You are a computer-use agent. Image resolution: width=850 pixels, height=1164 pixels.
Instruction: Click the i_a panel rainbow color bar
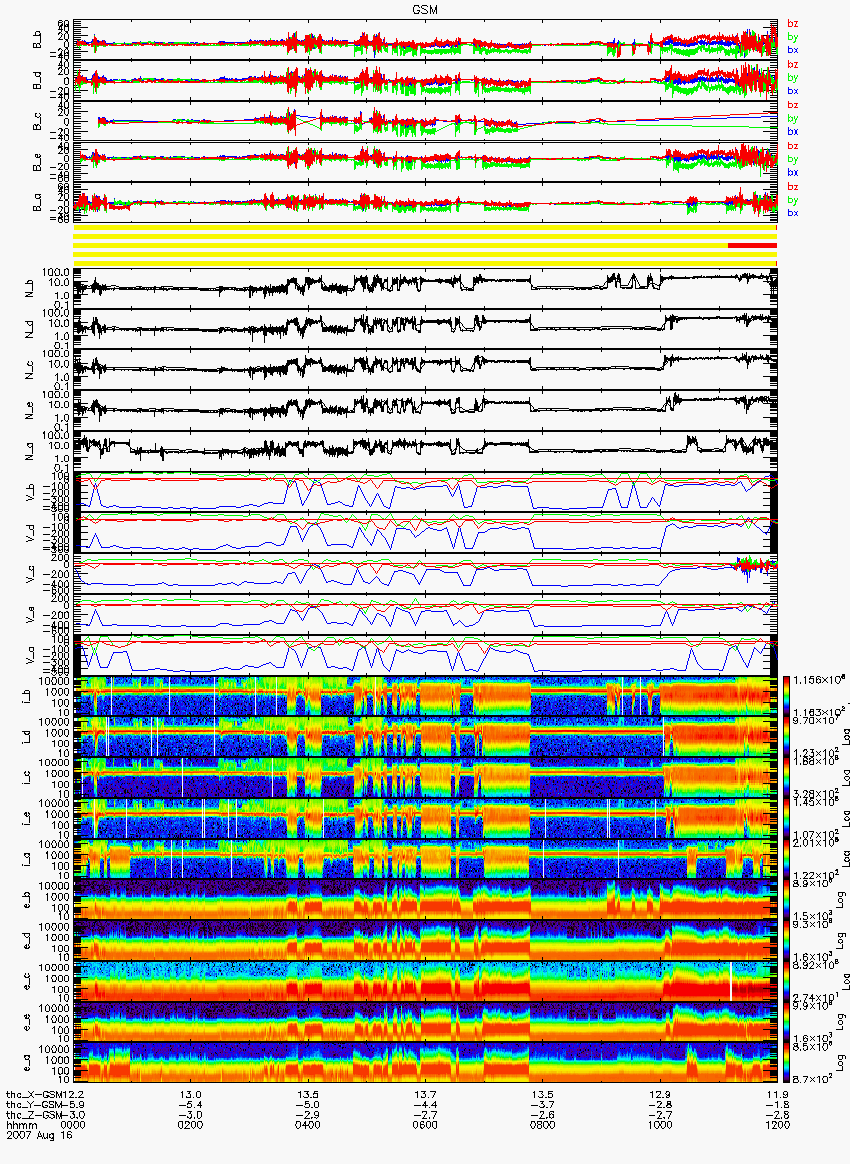pyautogui.click(x=787, y=859)
